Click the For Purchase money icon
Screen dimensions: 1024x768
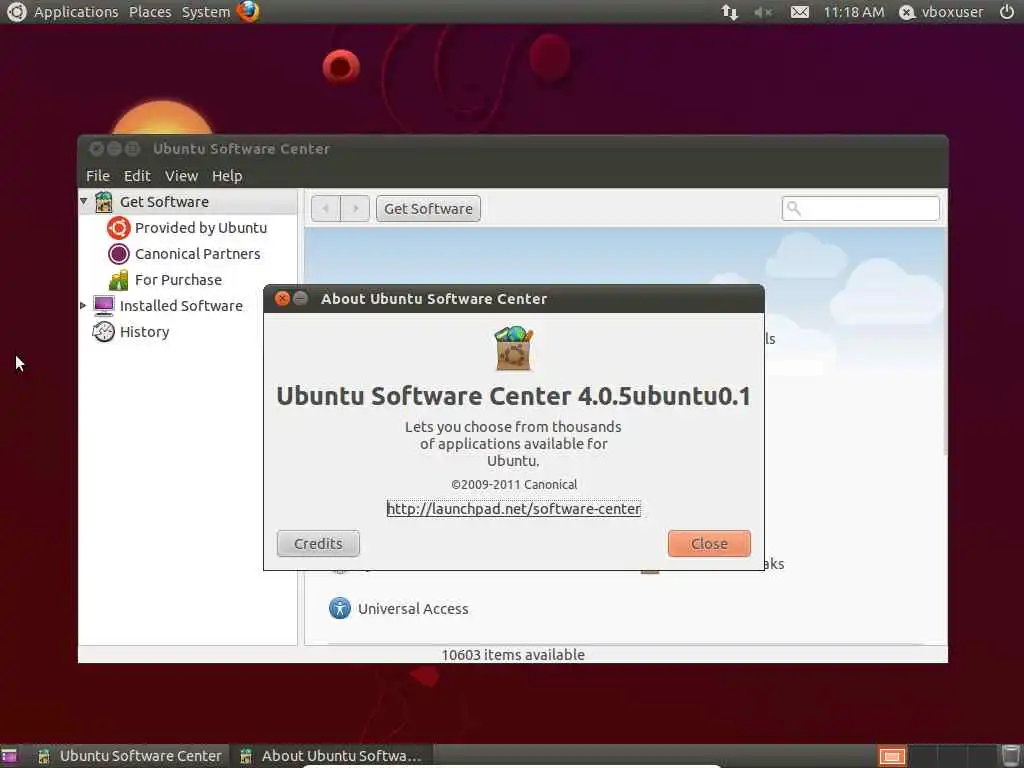[x=118, y=280]
